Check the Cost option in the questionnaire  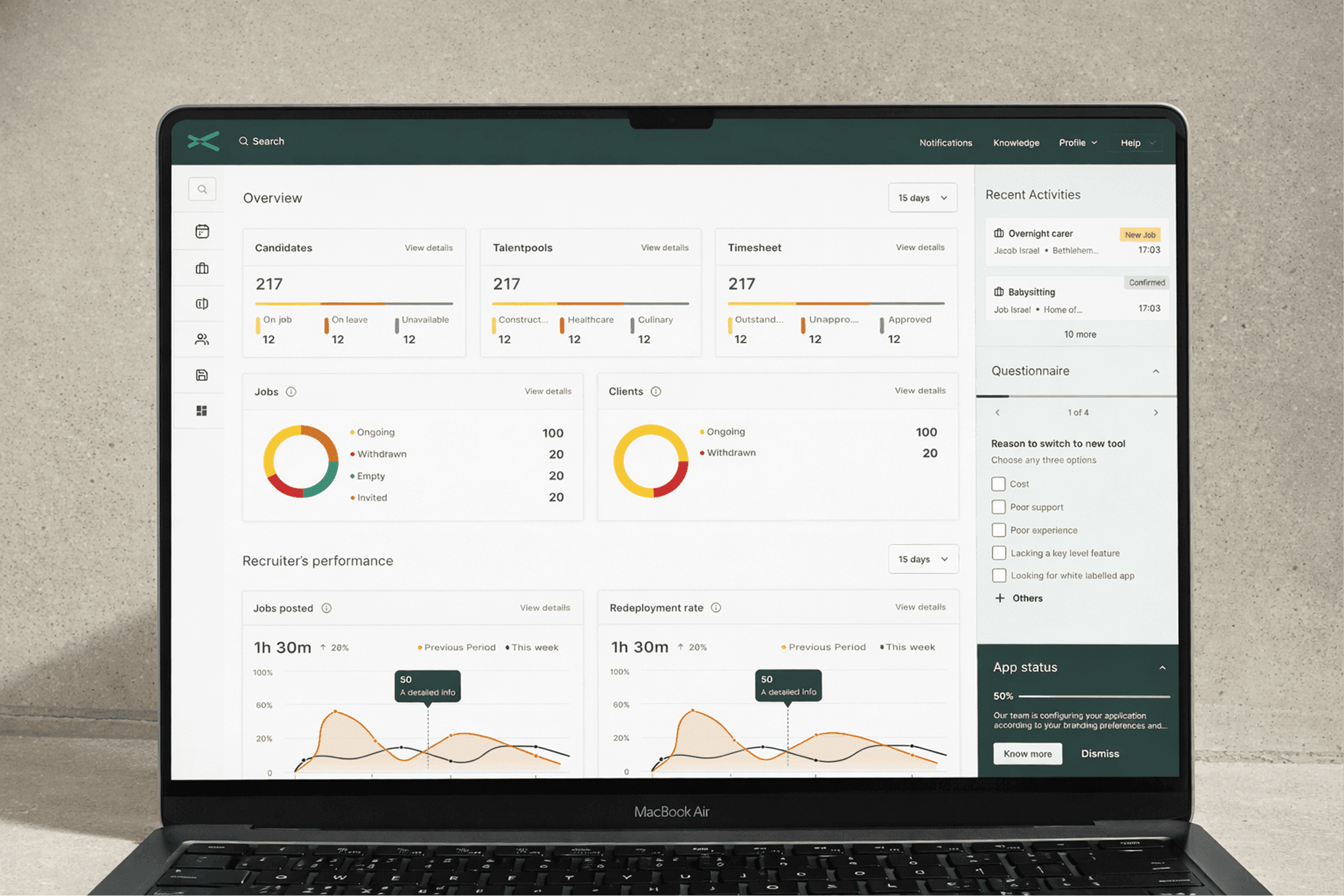click(x=998, y=484)
